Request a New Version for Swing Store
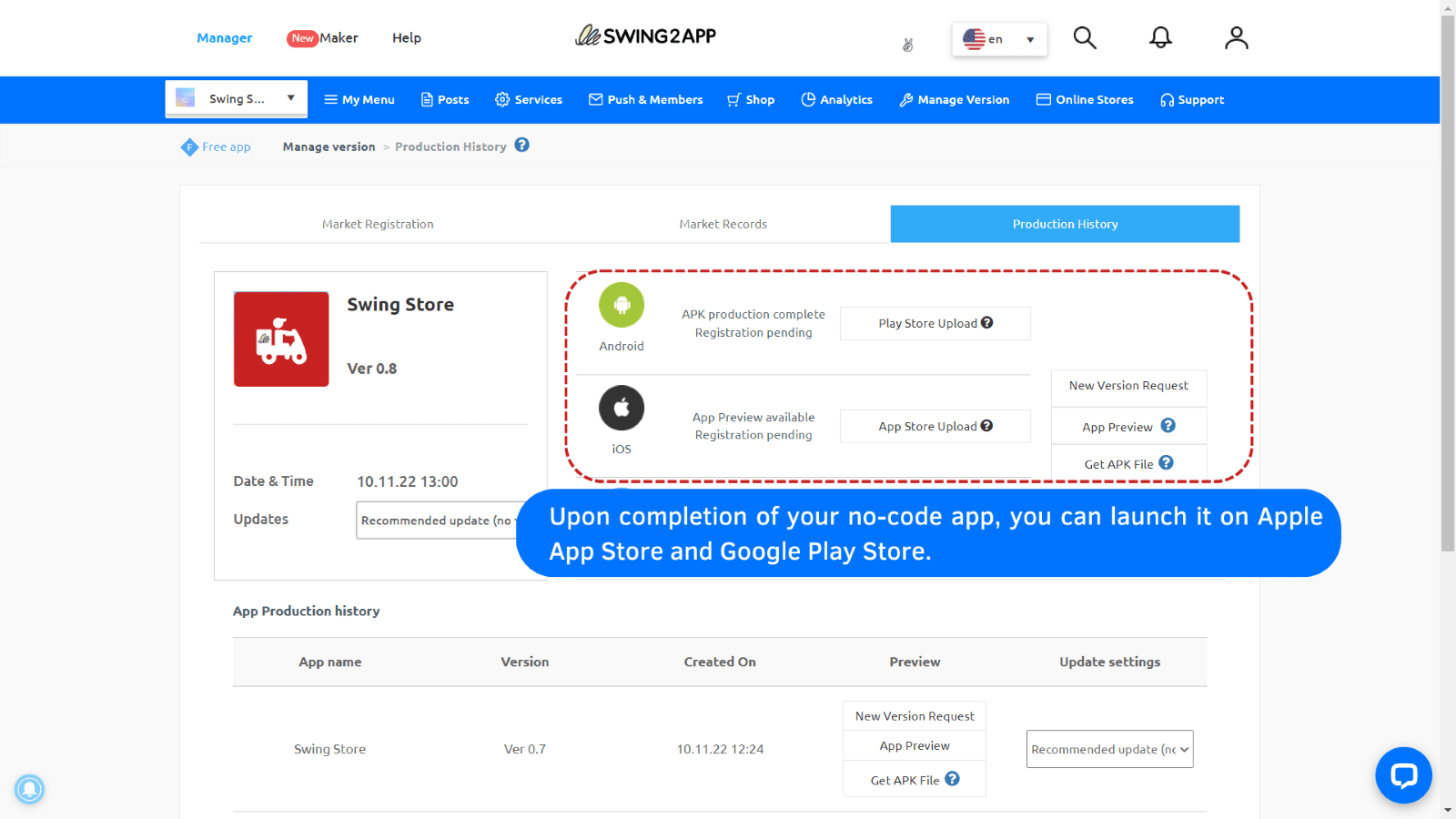 pos(914,715)
